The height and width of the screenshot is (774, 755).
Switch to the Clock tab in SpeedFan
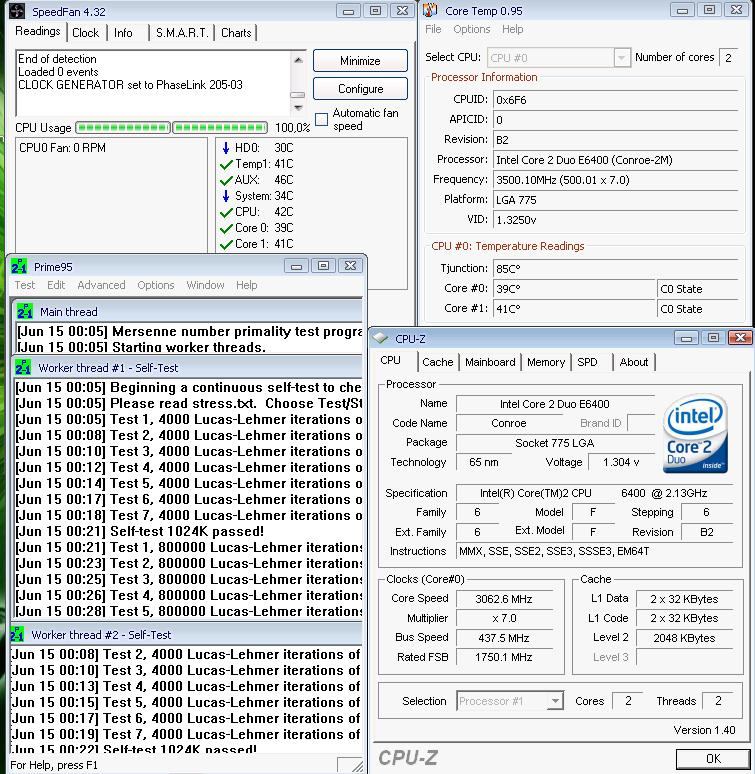85,33
